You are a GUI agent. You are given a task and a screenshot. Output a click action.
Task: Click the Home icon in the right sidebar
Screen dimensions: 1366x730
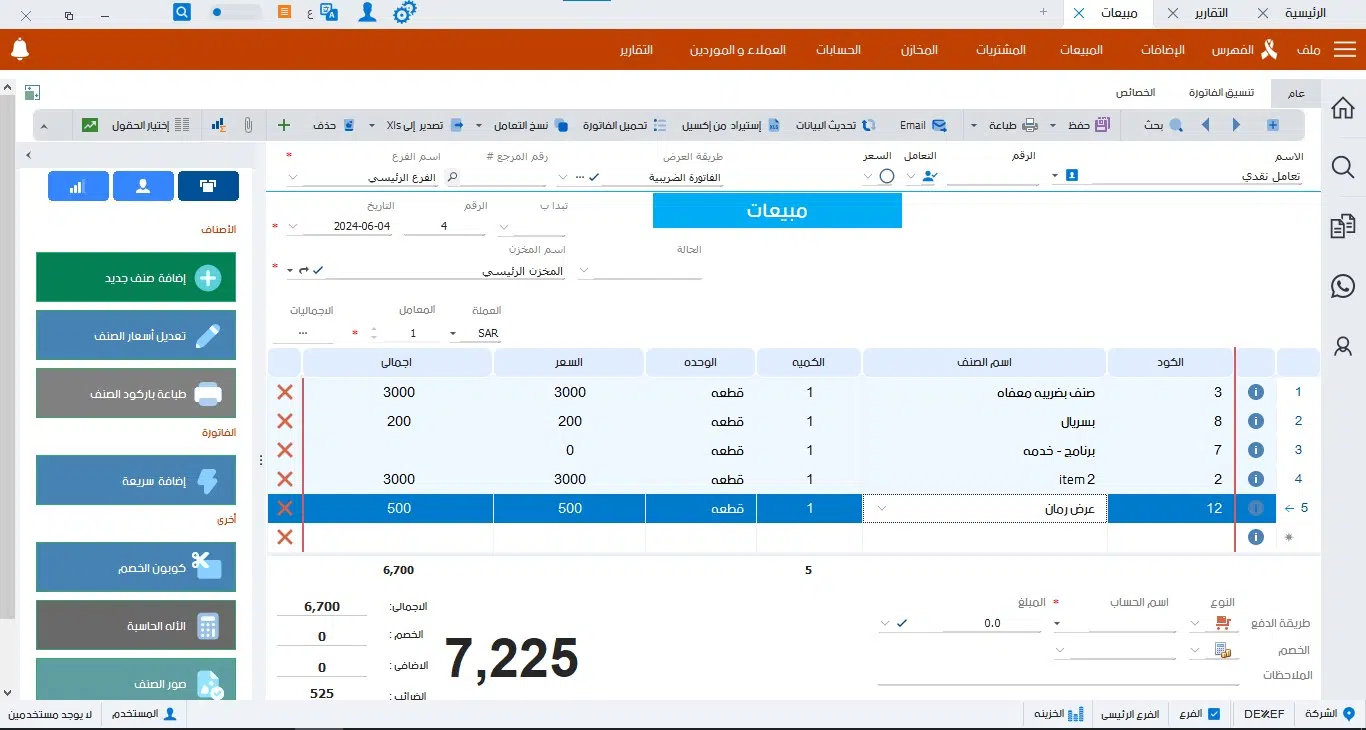point(1342,108)
